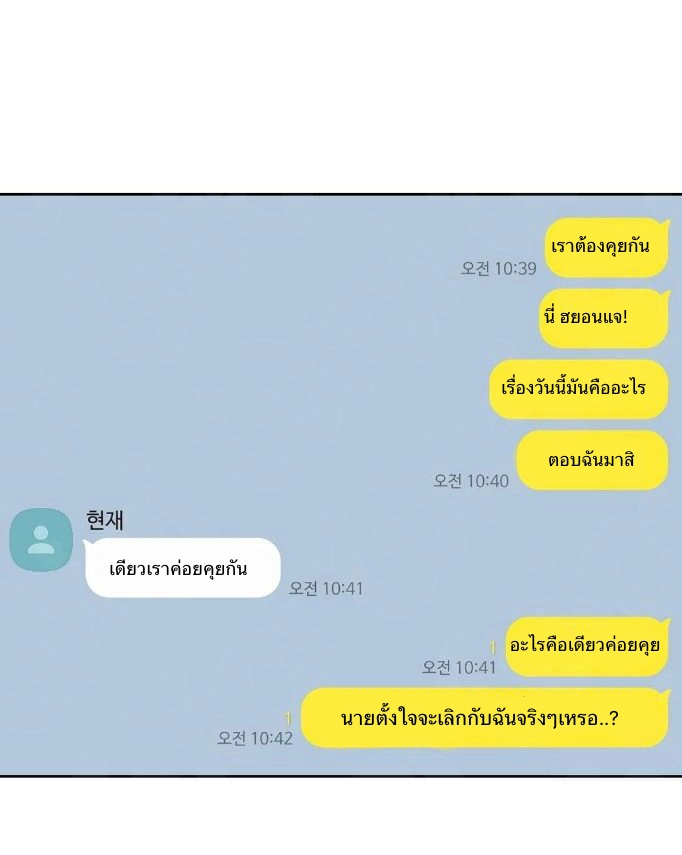Tap the message 'อะไรคือเดียวค่อยคุย'

587,647
